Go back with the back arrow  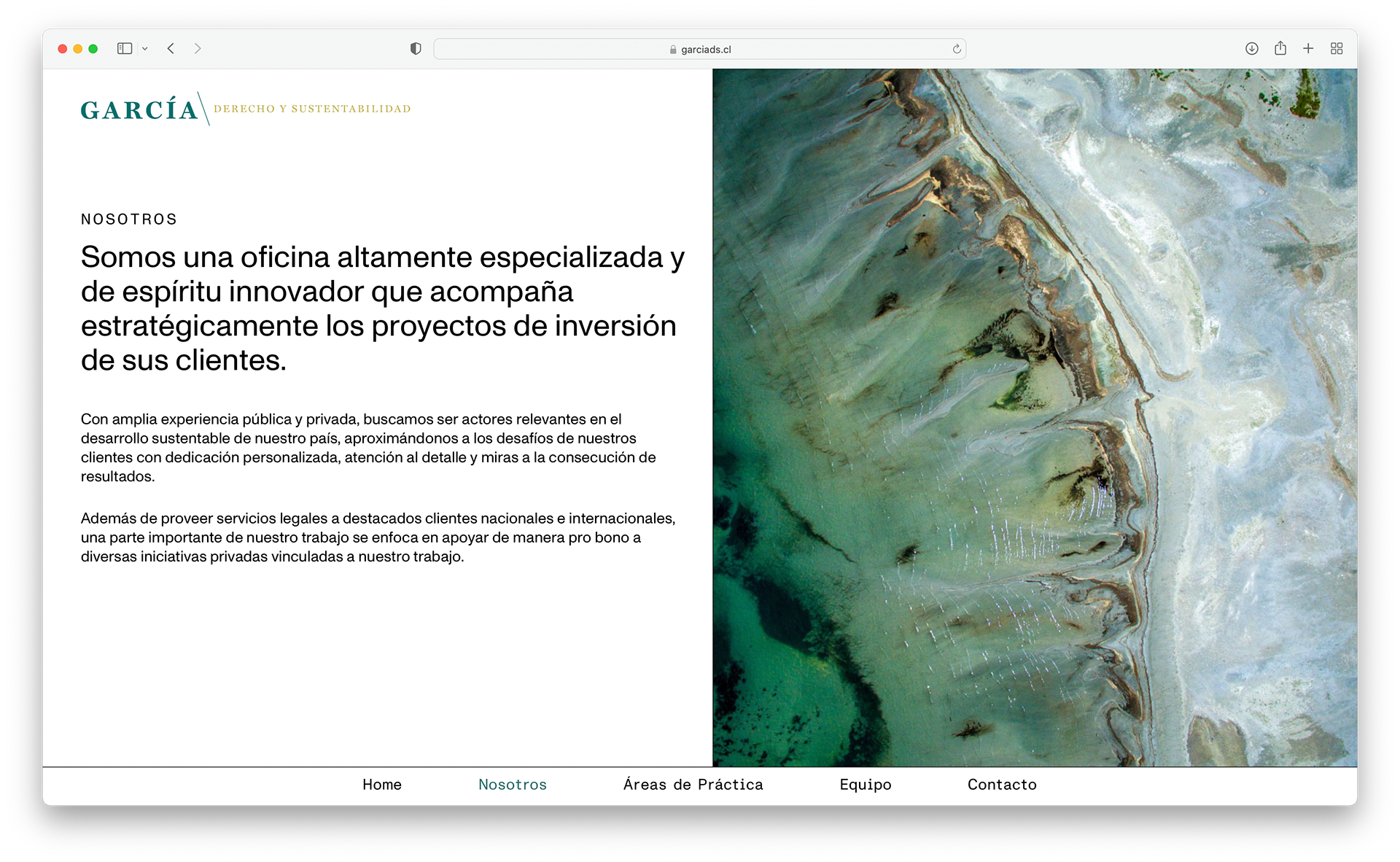point(171,49)
